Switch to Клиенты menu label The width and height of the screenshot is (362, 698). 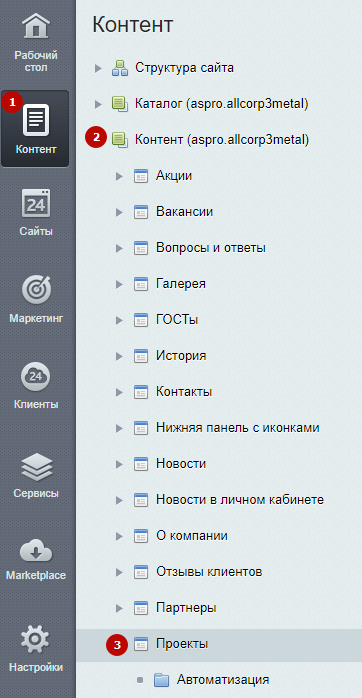point(36,405)
